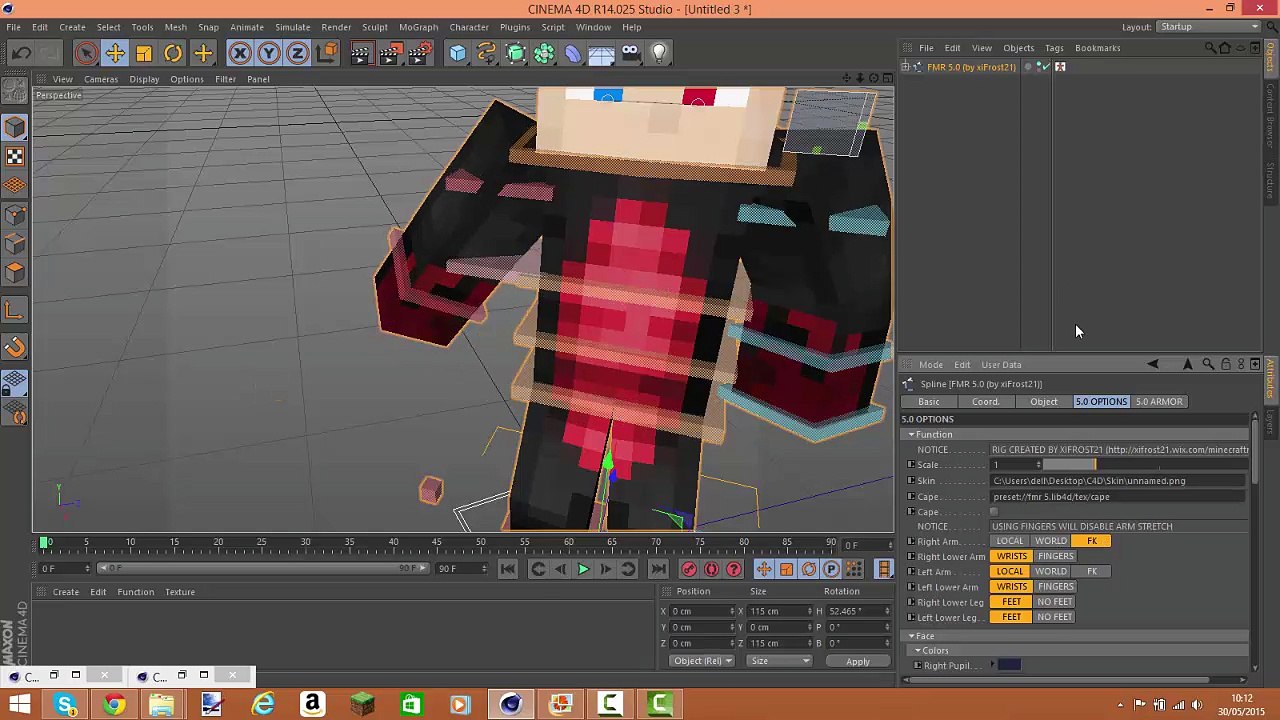Select Texture mode checkerboard icon
Image resolution: width=1280 pixels, height=720 pixels.
click(15, 156)
